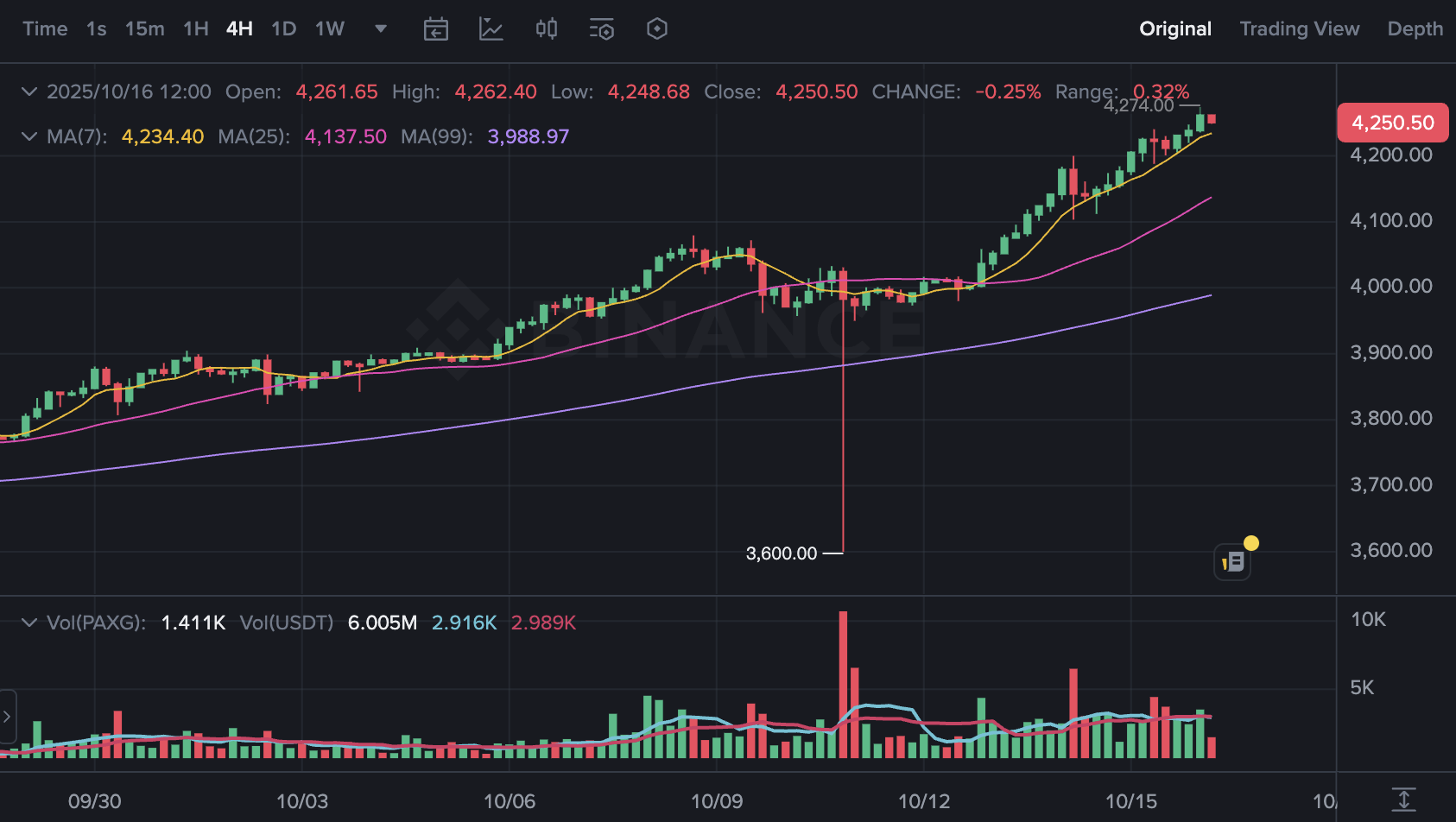Collapse the MA(7) indicator row chevron

[x=29, y=136]
